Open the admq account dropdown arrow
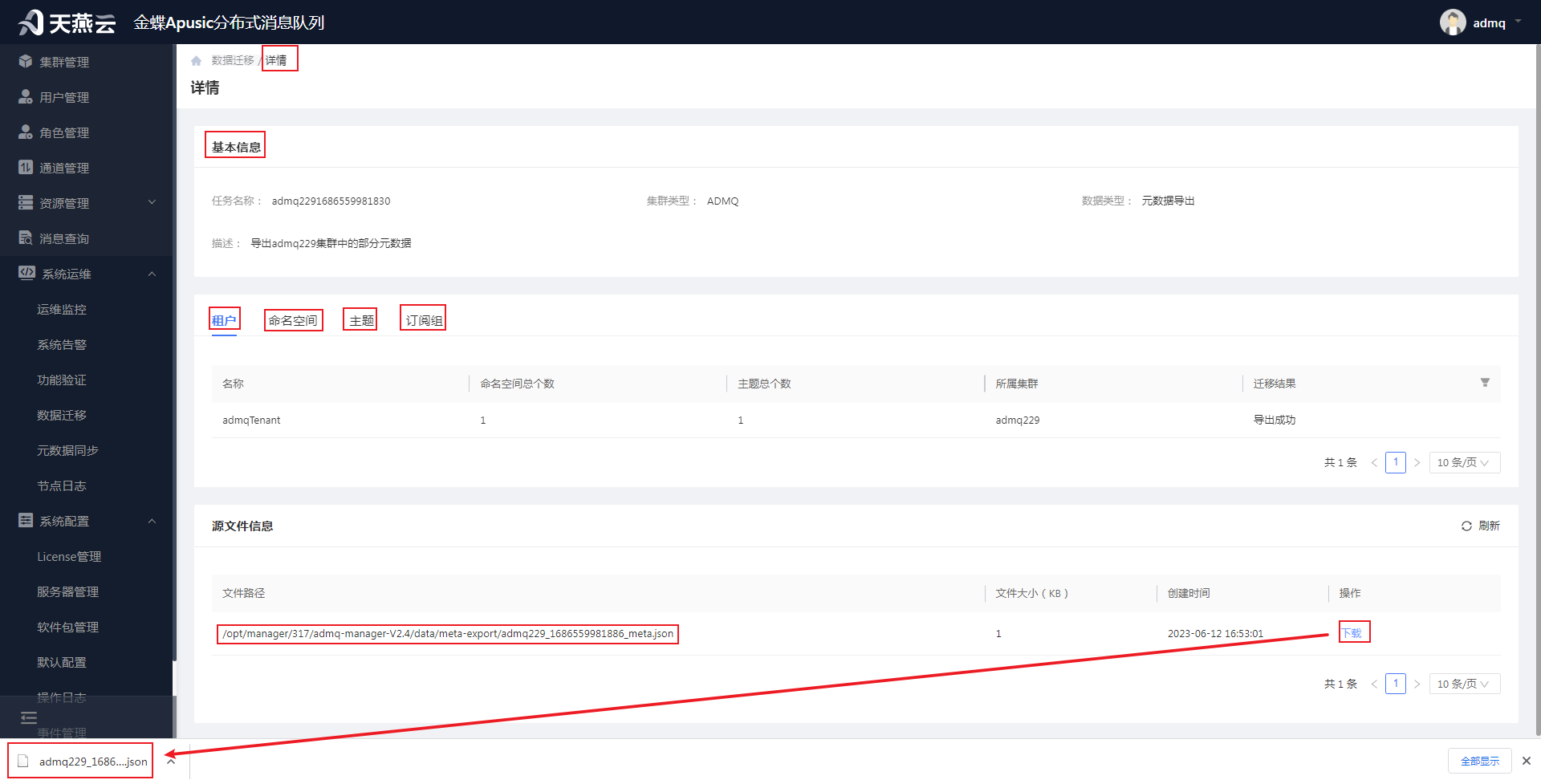1541x784 pixels. tap(1518, 22)
